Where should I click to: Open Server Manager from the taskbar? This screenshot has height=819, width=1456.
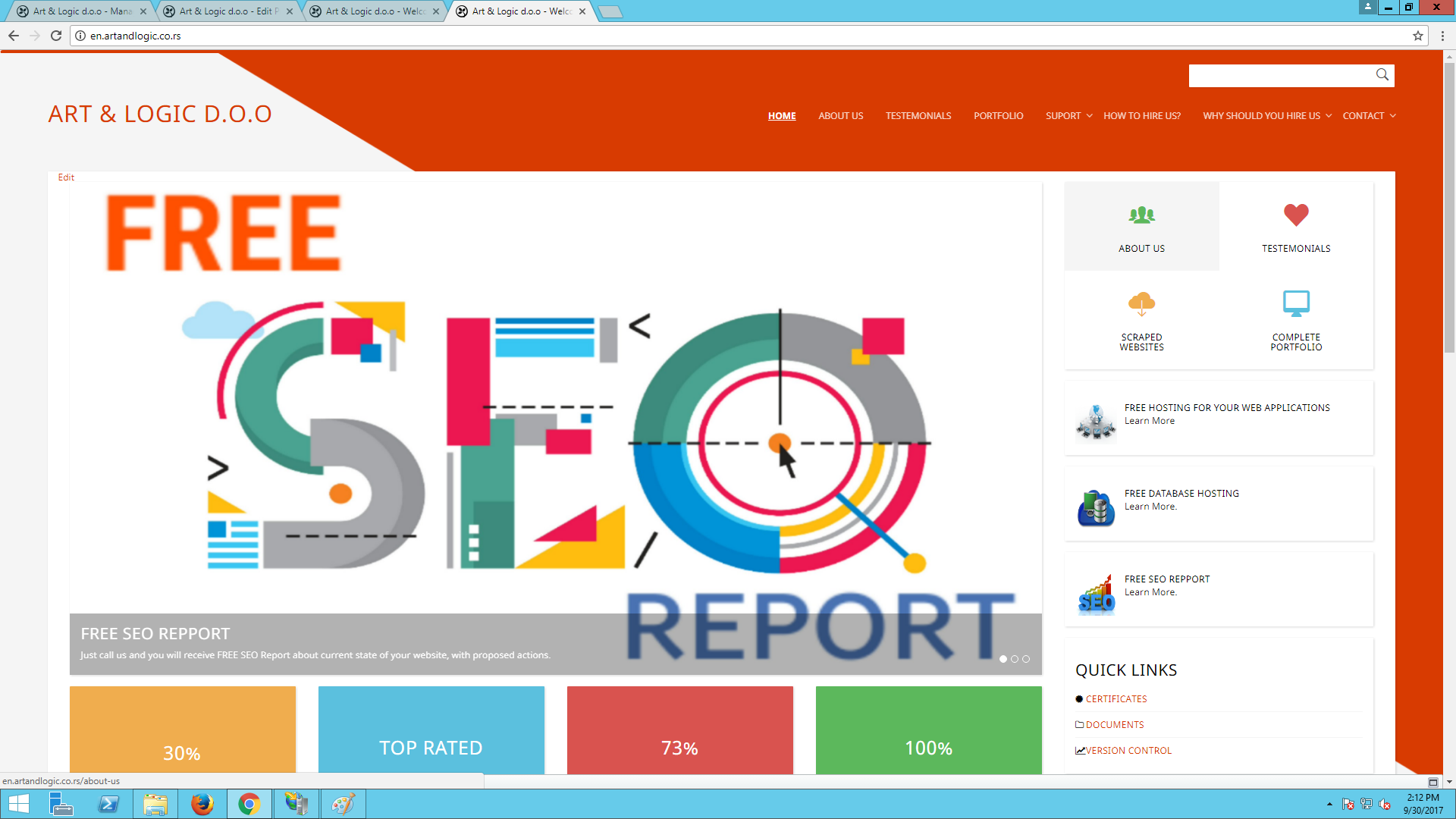[x=61, y=804]
